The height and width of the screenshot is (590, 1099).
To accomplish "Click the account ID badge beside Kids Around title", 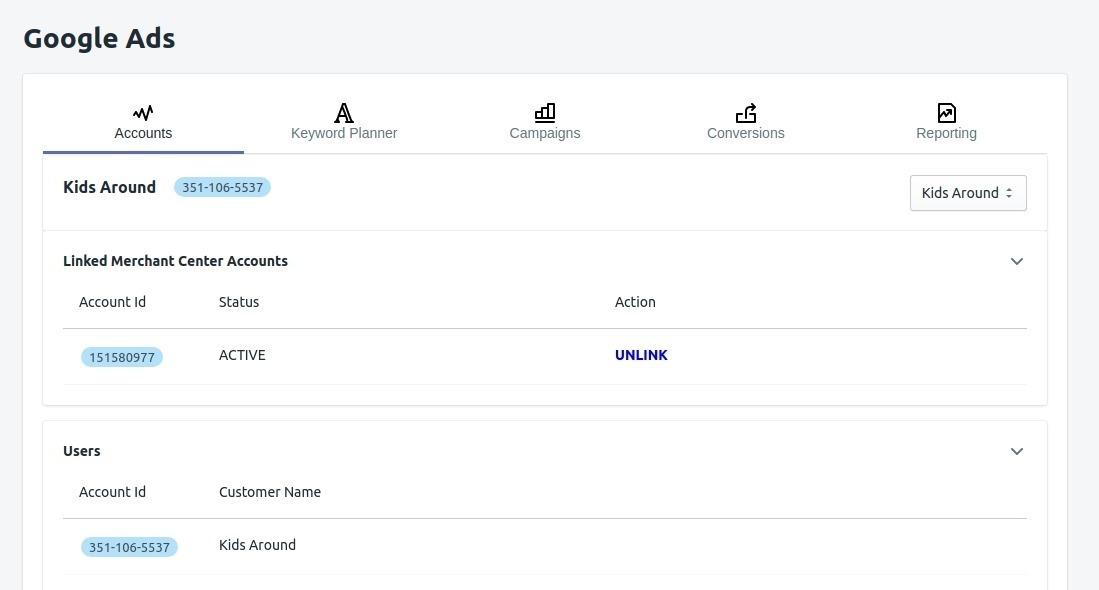I will 222,187.
